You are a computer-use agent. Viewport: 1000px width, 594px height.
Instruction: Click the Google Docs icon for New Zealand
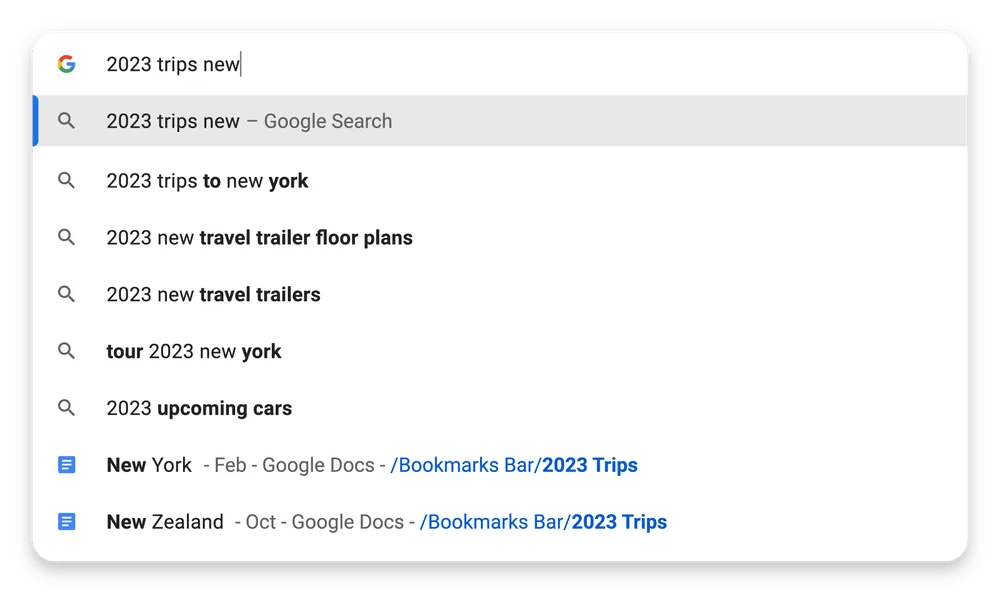tap(66, 522)
